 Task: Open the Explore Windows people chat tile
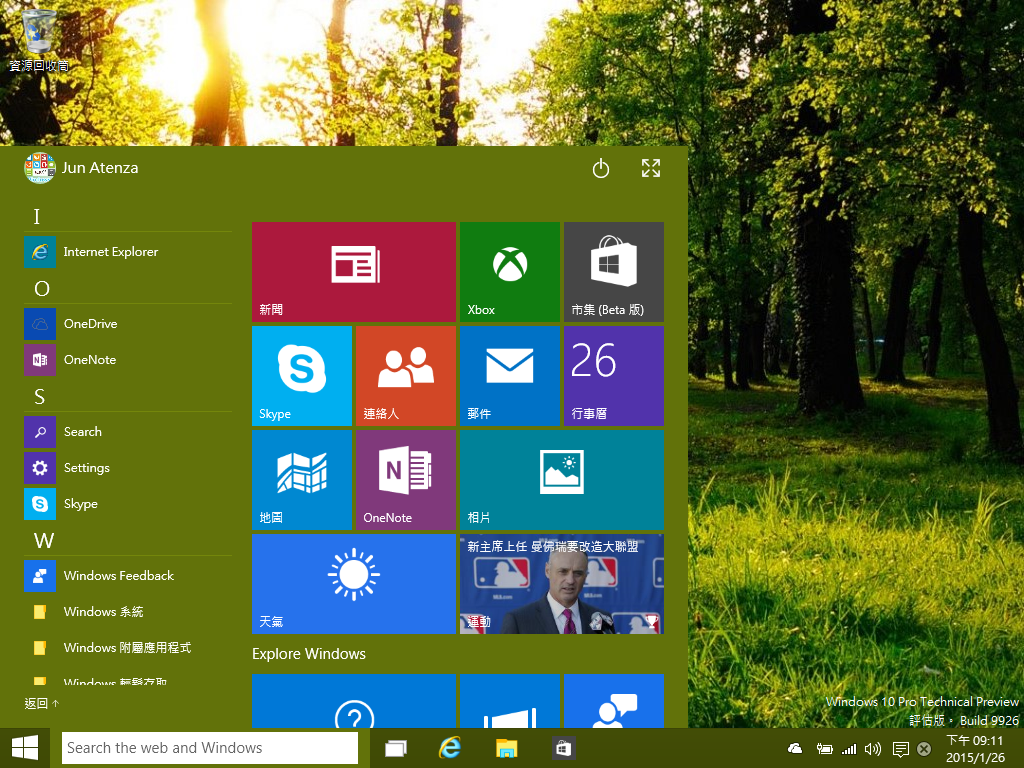click(614, 701)
